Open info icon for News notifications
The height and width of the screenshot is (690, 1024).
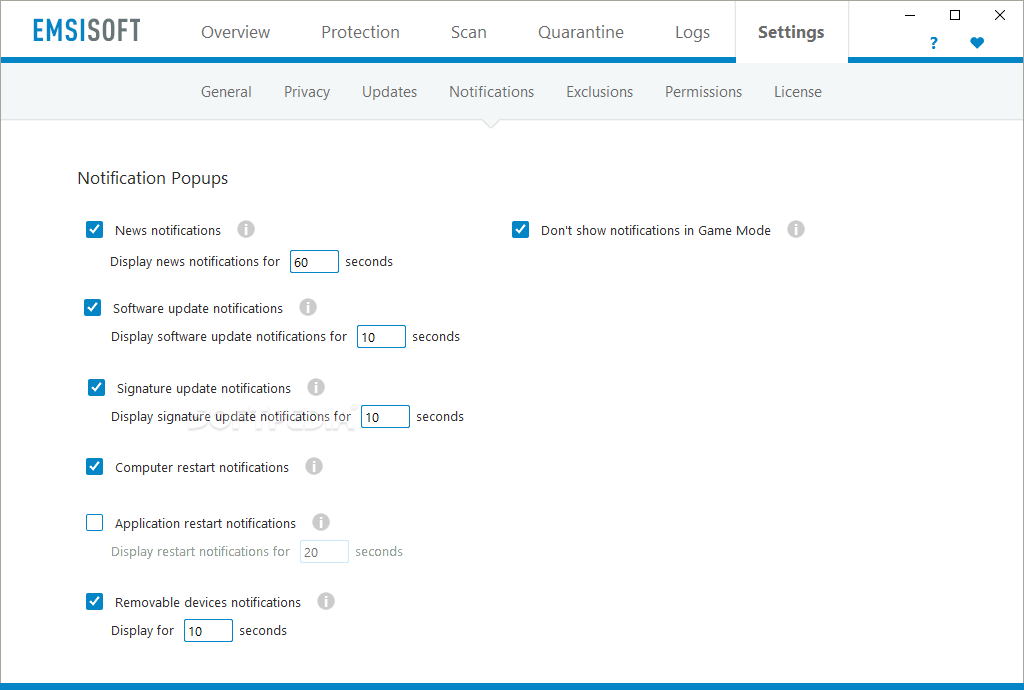pos(246,229)
